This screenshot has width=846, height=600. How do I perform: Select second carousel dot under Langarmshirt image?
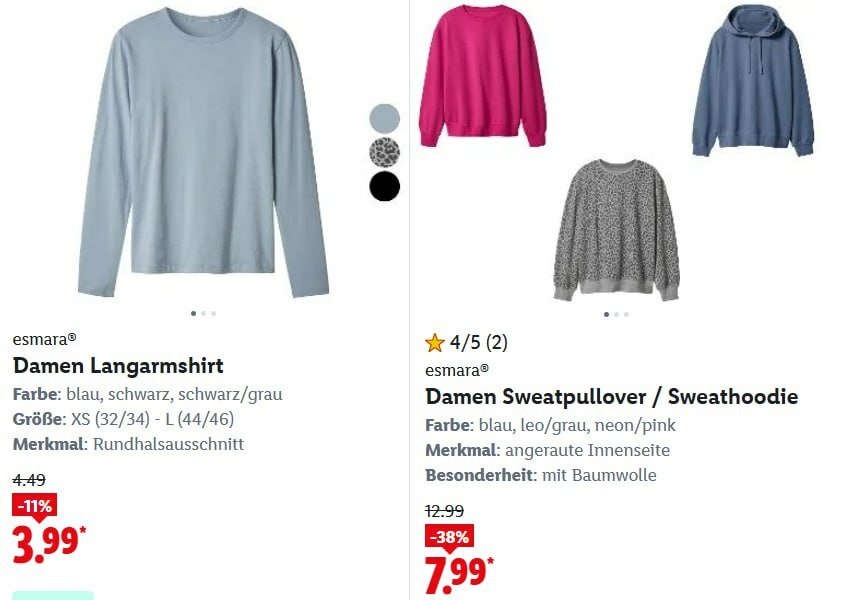point(203,313)
